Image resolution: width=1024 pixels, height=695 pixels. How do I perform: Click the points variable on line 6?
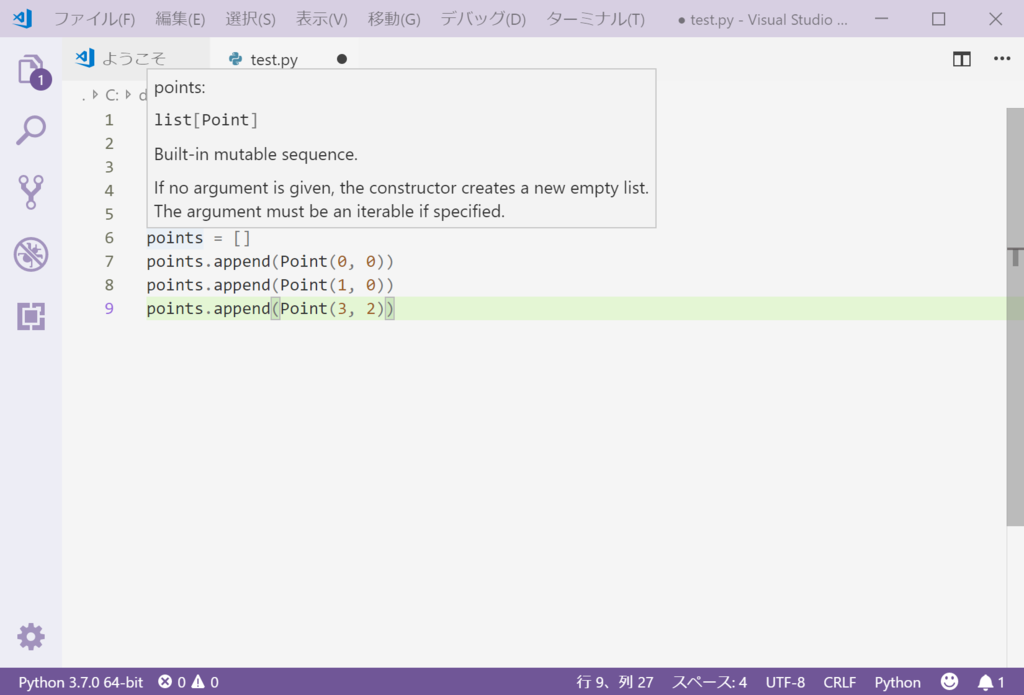point(174,238)
